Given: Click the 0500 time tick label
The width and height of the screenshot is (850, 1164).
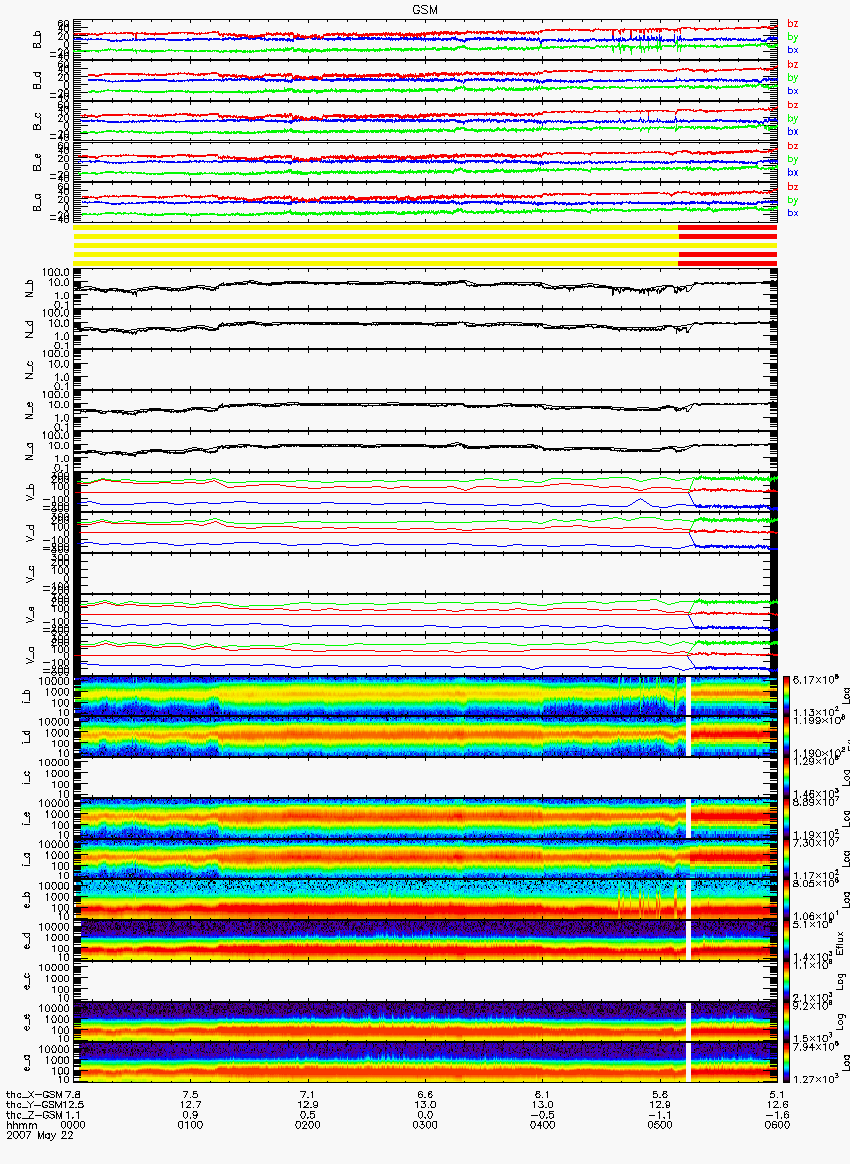Looking at the screenshot, I should coord(659,1125).
